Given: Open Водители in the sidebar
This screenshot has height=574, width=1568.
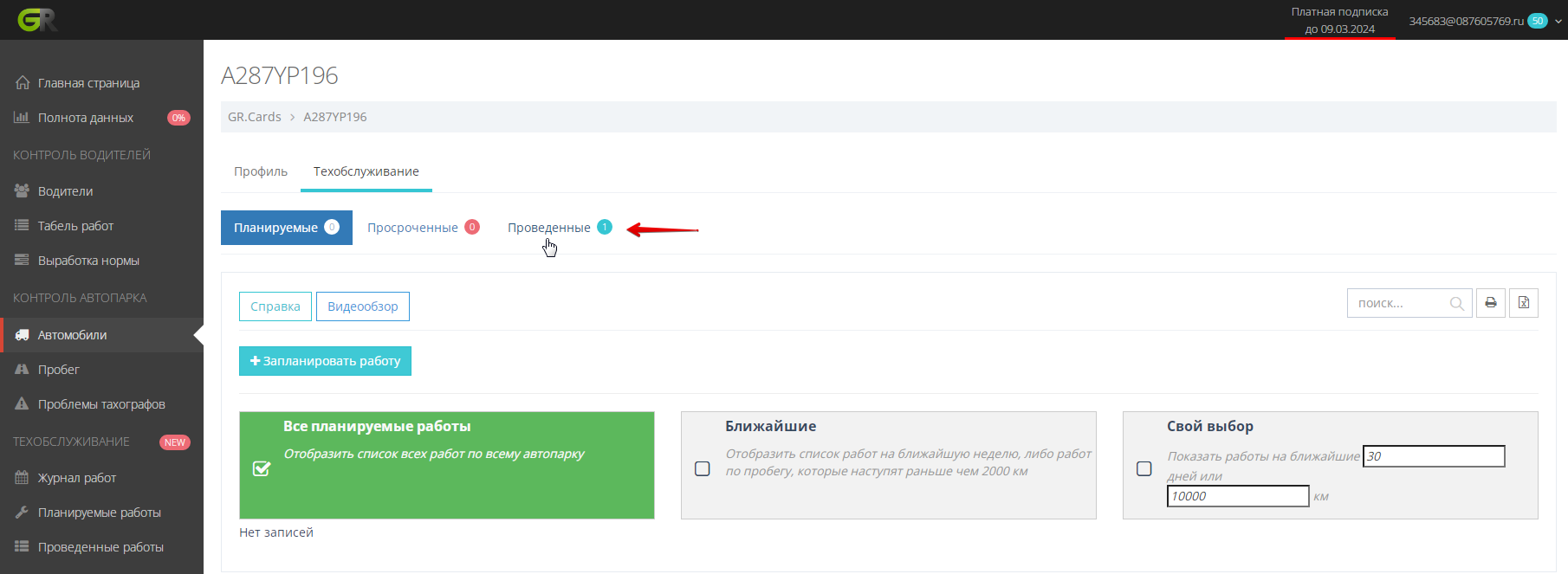Looking at the screenshot, I should (x=65, y=191).
